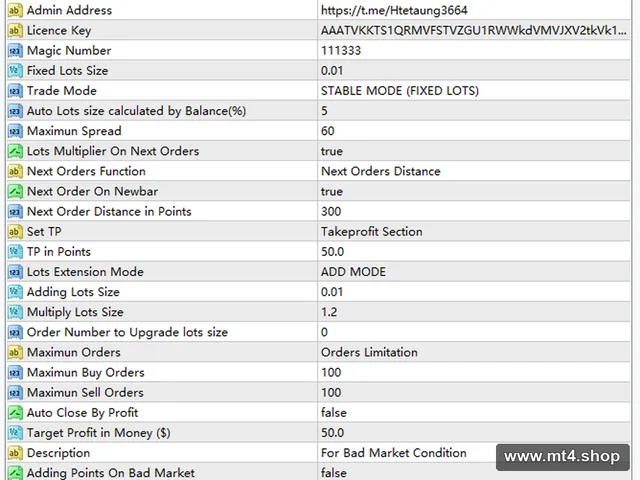Open the Lots Extension Mode ADD MODE value

click(474, 272)
